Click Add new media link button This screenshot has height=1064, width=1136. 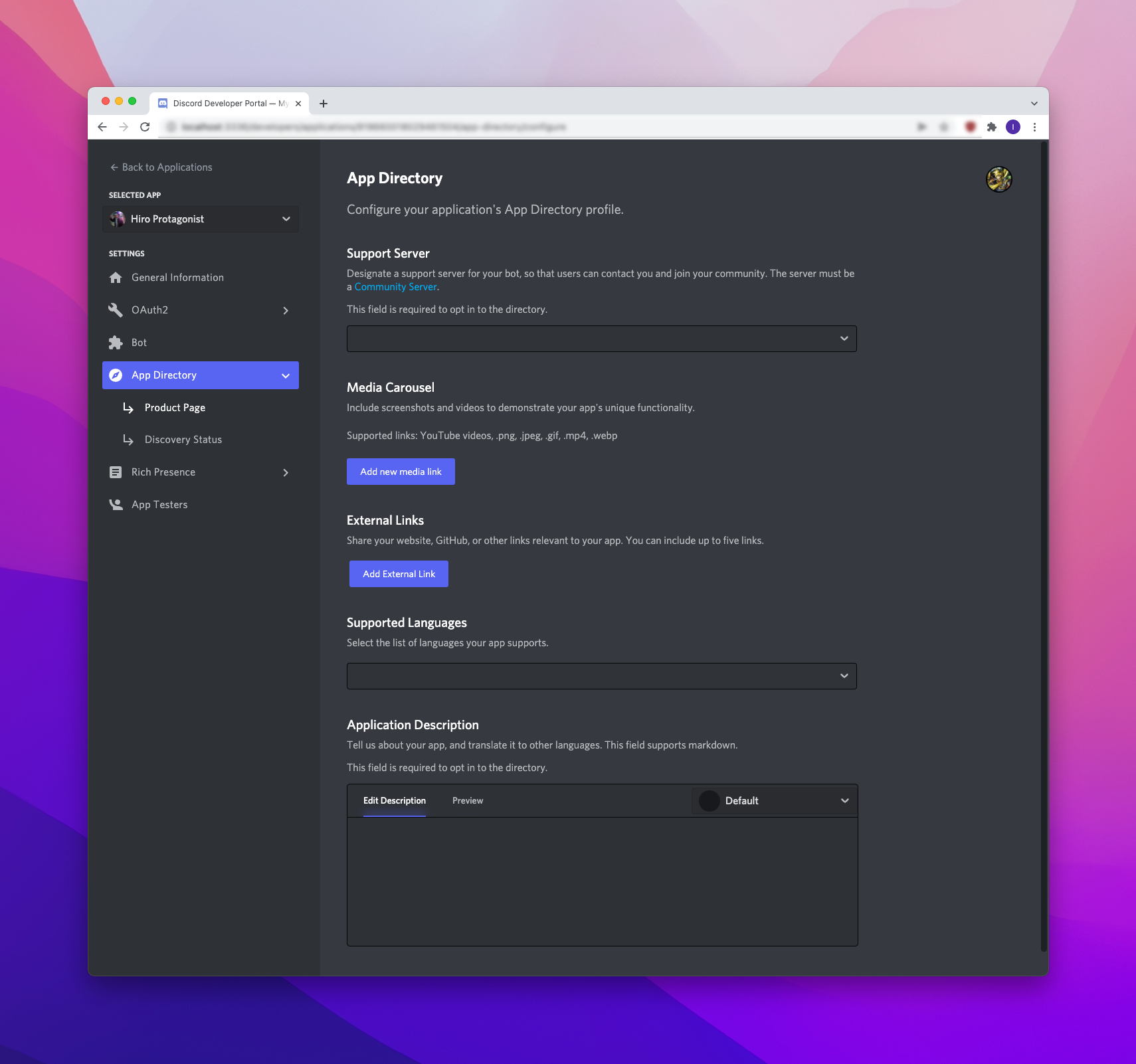click(x=401, y=472)
